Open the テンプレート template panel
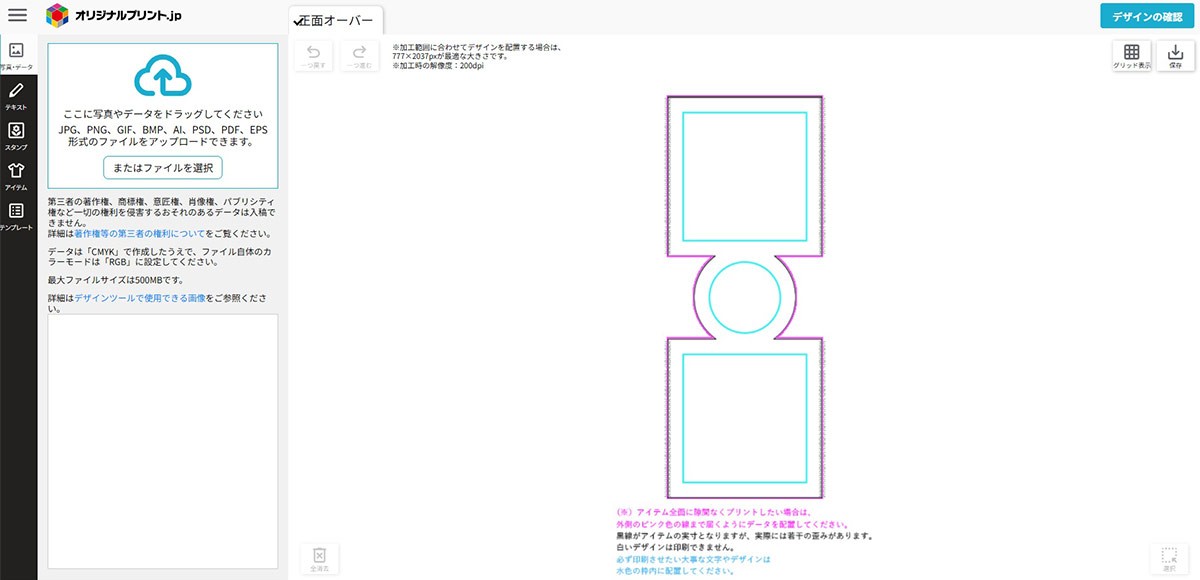 (16, 217)
